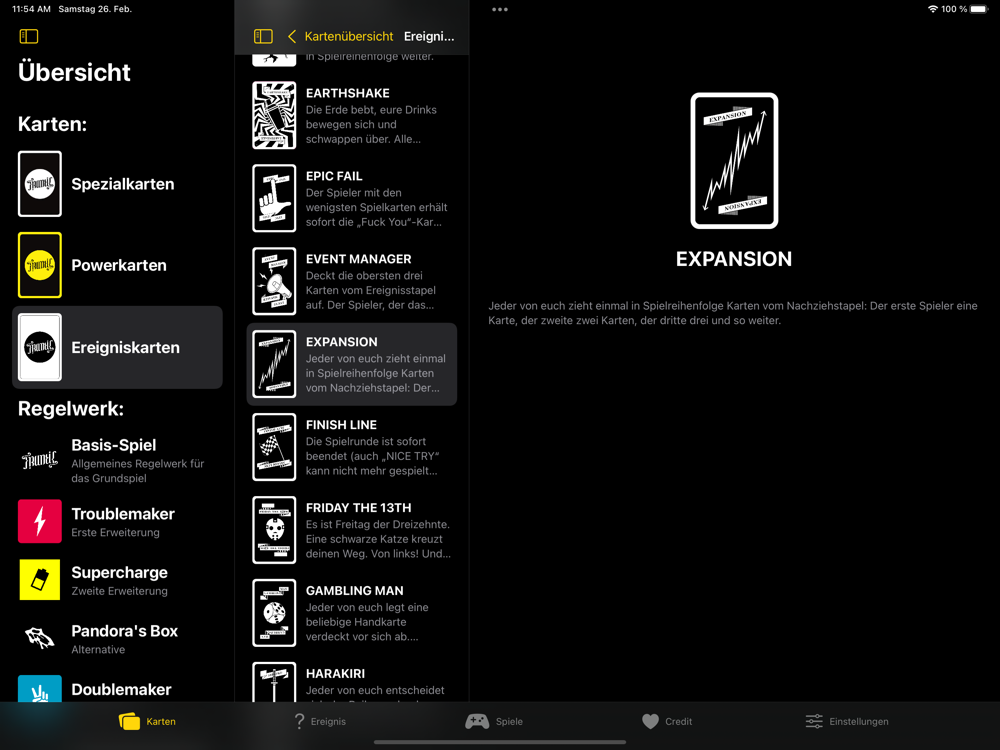Switch to the Ereignis tab
Image resolution: width=1000 pixels, height=750 pixels.
pos(320,721)
